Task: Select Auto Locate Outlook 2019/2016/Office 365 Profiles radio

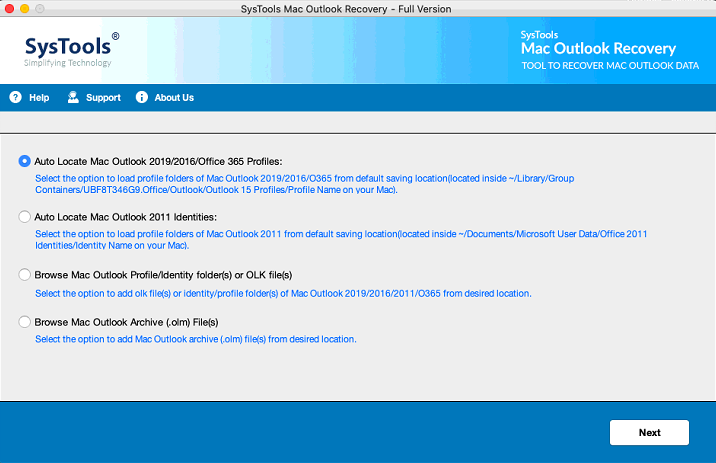Action: click(x=25, y=161)
